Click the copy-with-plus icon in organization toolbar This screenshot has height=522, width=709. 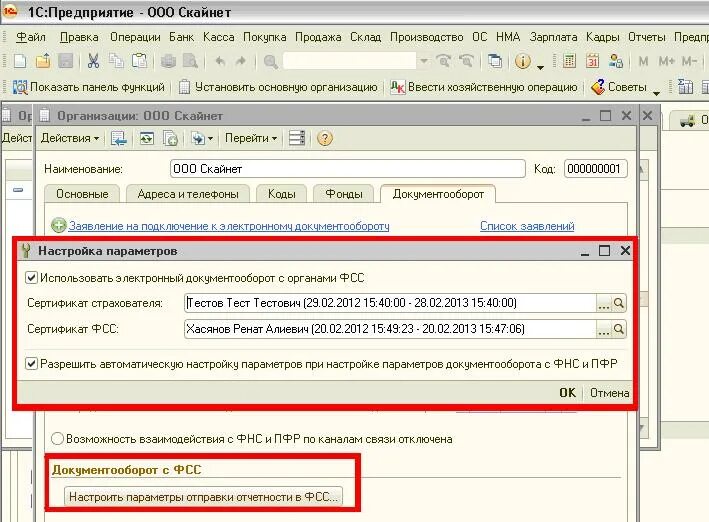click(170, 138)
